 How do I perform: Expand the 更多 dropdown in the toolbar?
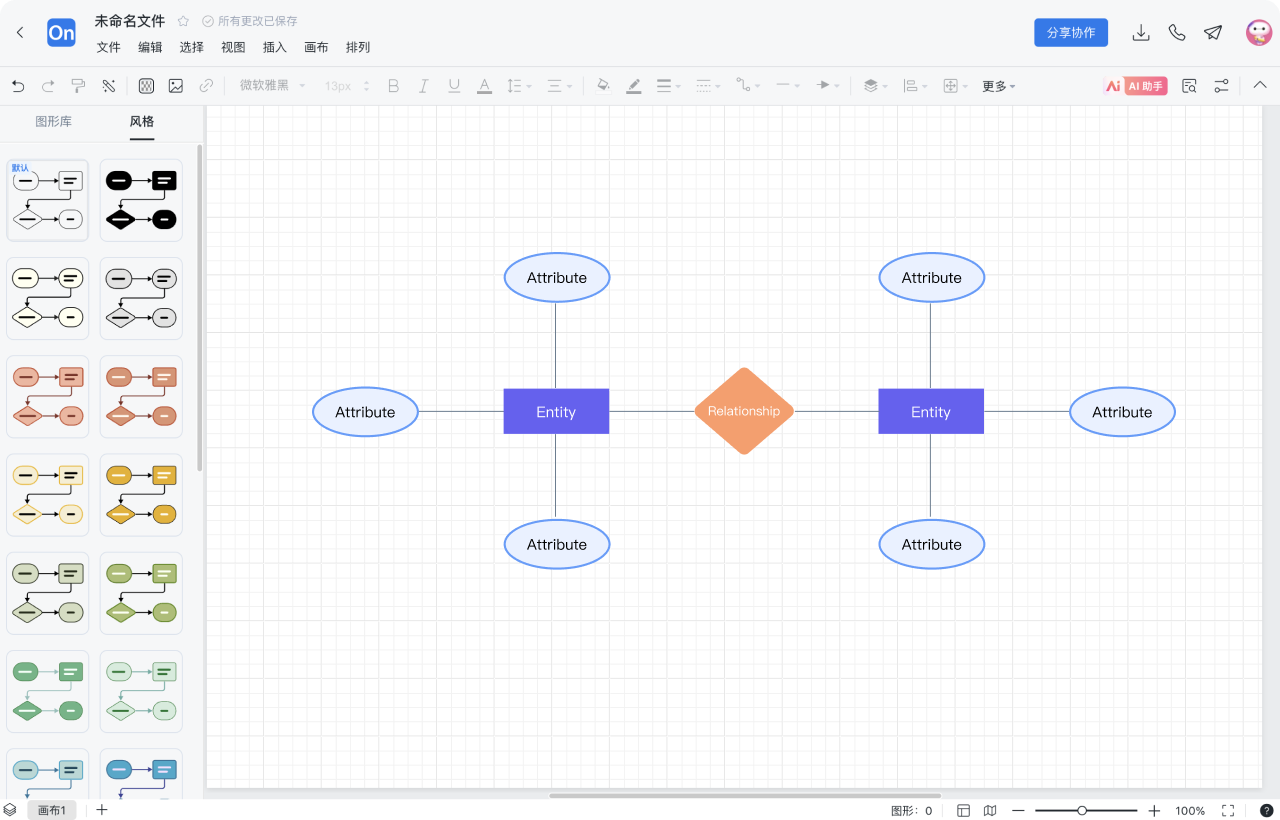(x=998, y=86)
